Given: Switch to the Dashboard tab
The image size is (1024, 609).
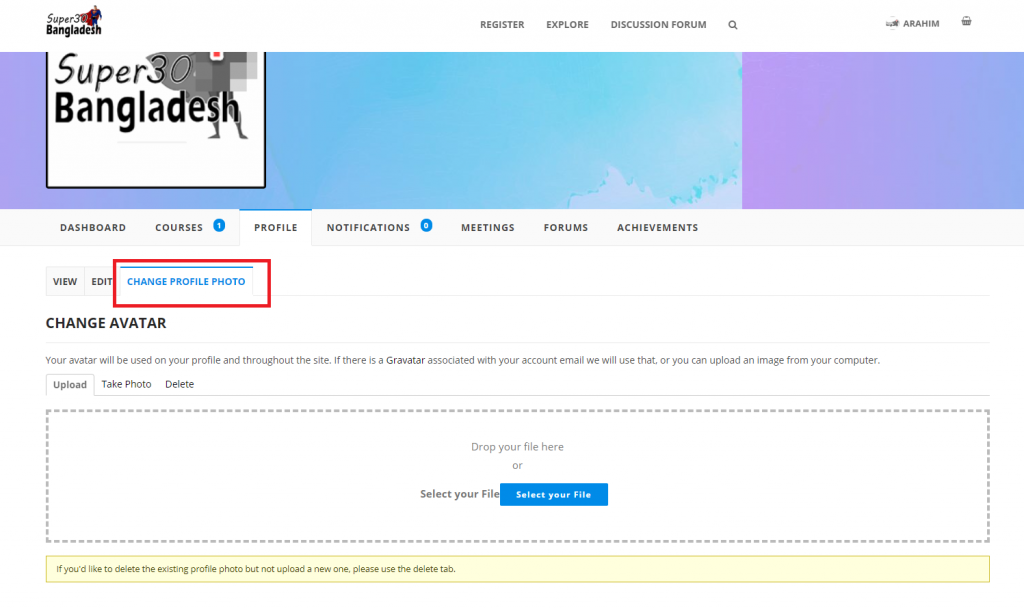Looking at the screenshot, I should coord(93,228).
